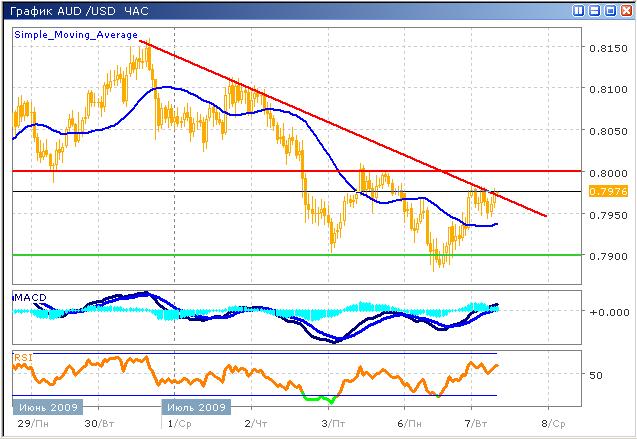
Task: Click the vertical tile icon in title bar
Action: (x=579, y=10)
